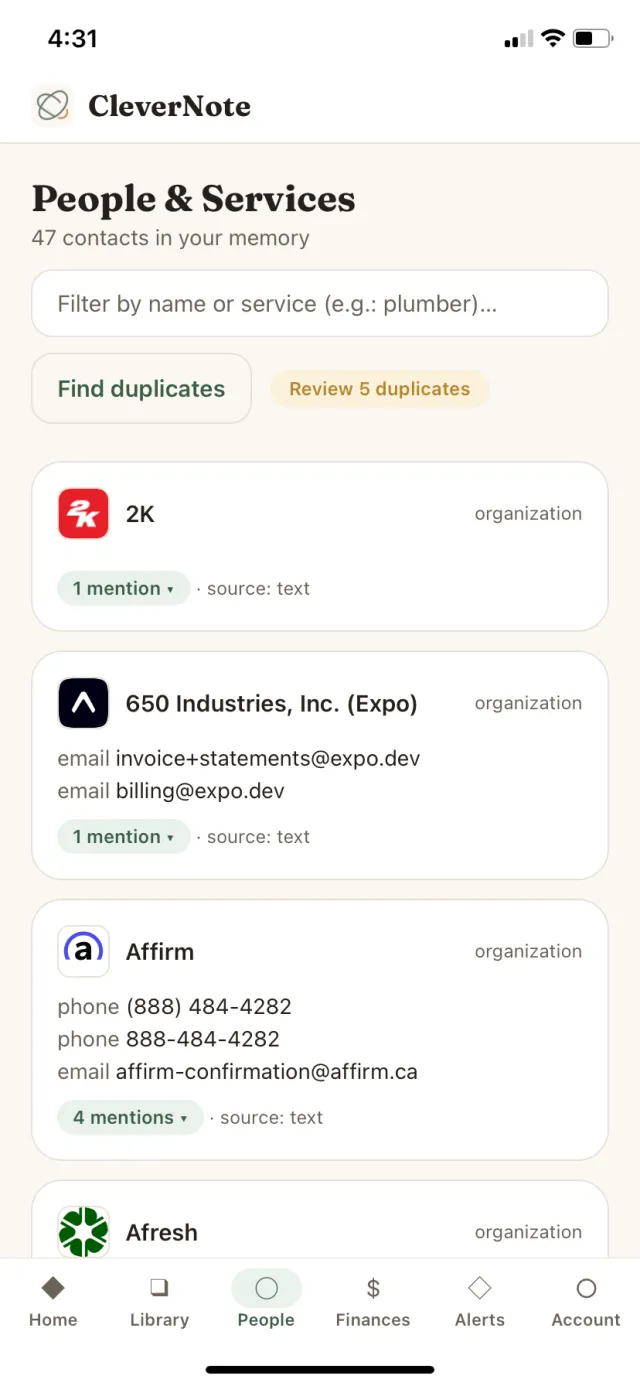
Task: Tap the 4:31 clock
Action: 73,39
